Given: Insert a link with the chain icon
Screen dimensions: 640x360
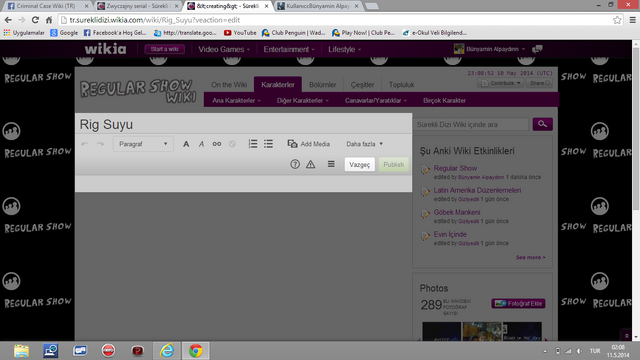Looking at the screenshot, I should [x=217, y=144].
